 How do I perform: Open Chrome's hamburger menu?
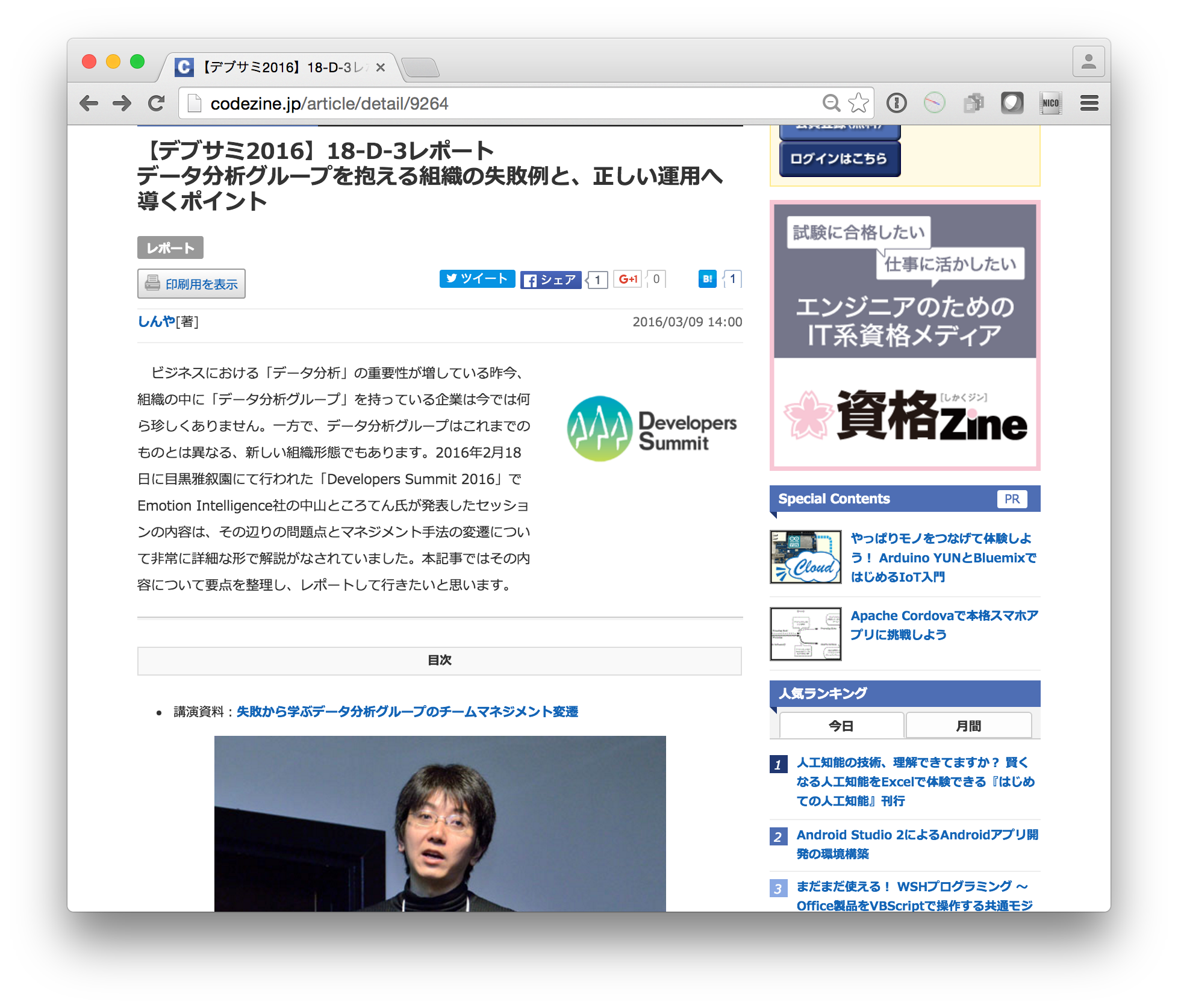click(1089, 103)
